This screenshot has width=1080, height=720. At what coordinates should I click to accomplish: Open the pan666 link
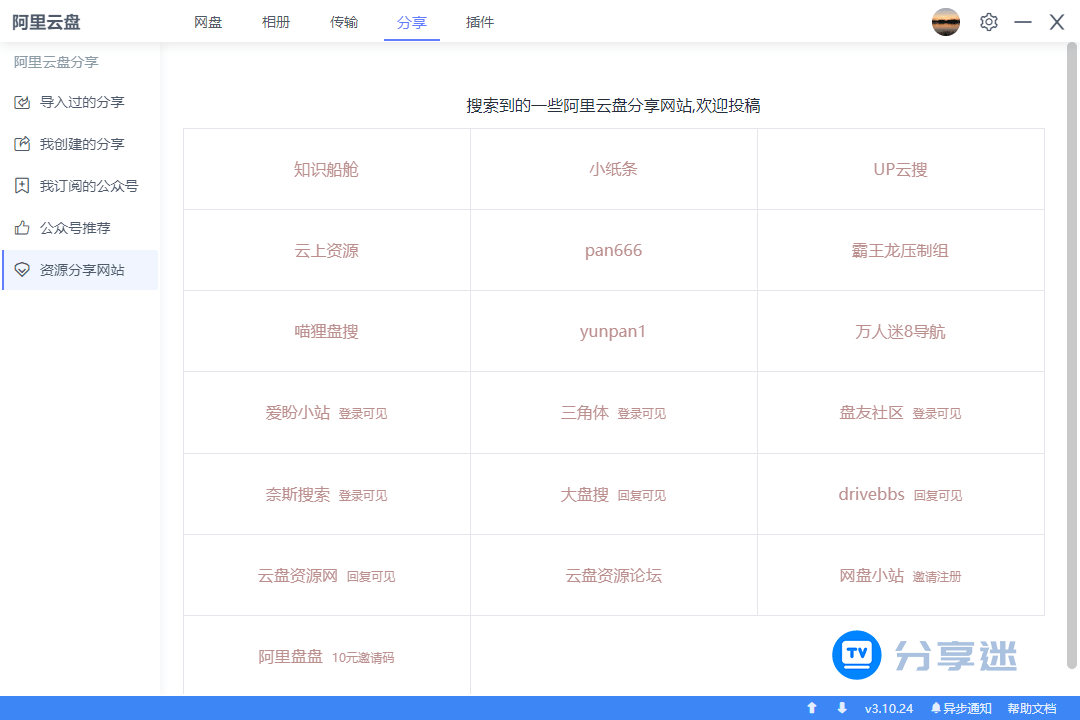tap(613, 250)
